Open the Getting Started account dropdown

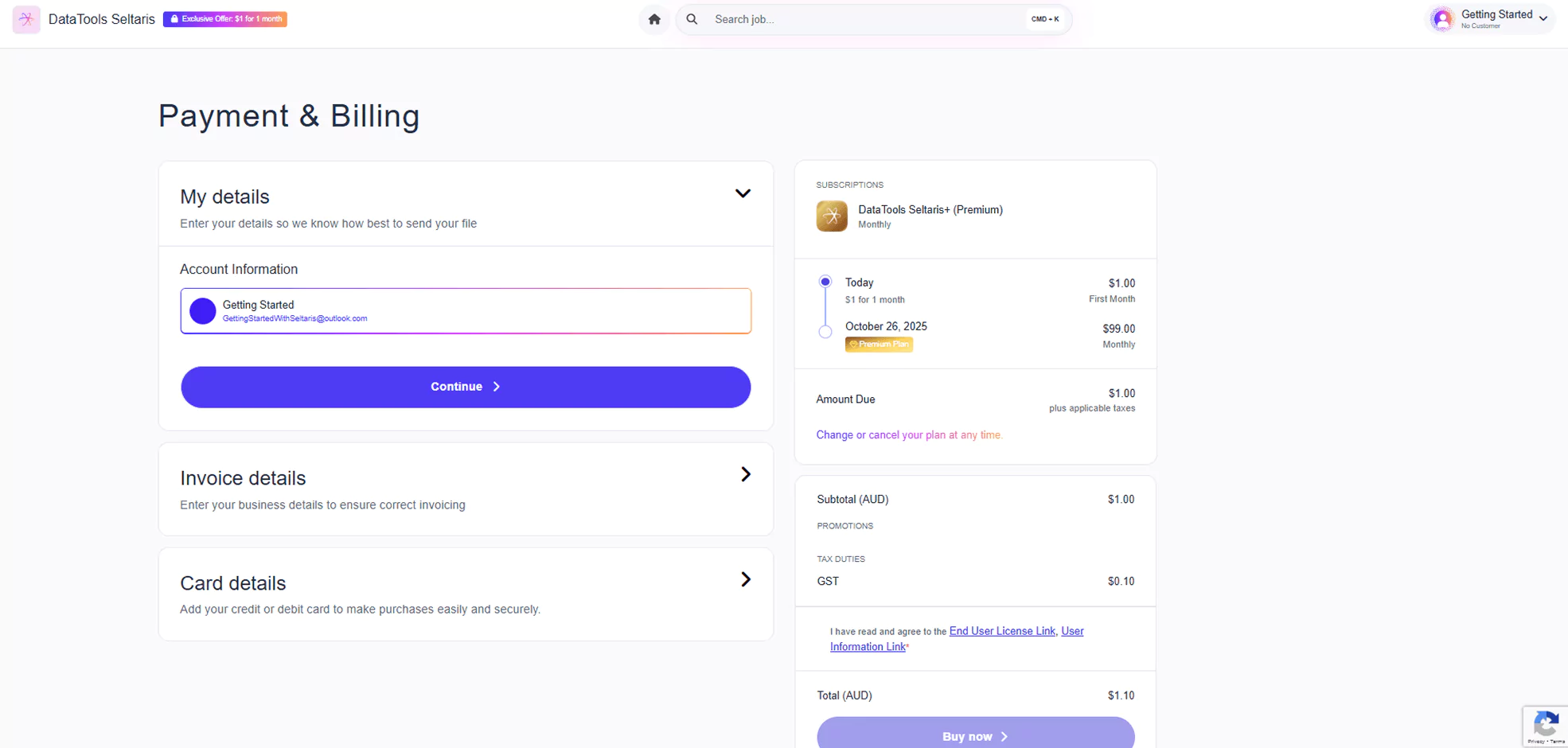click(1543, 18)
